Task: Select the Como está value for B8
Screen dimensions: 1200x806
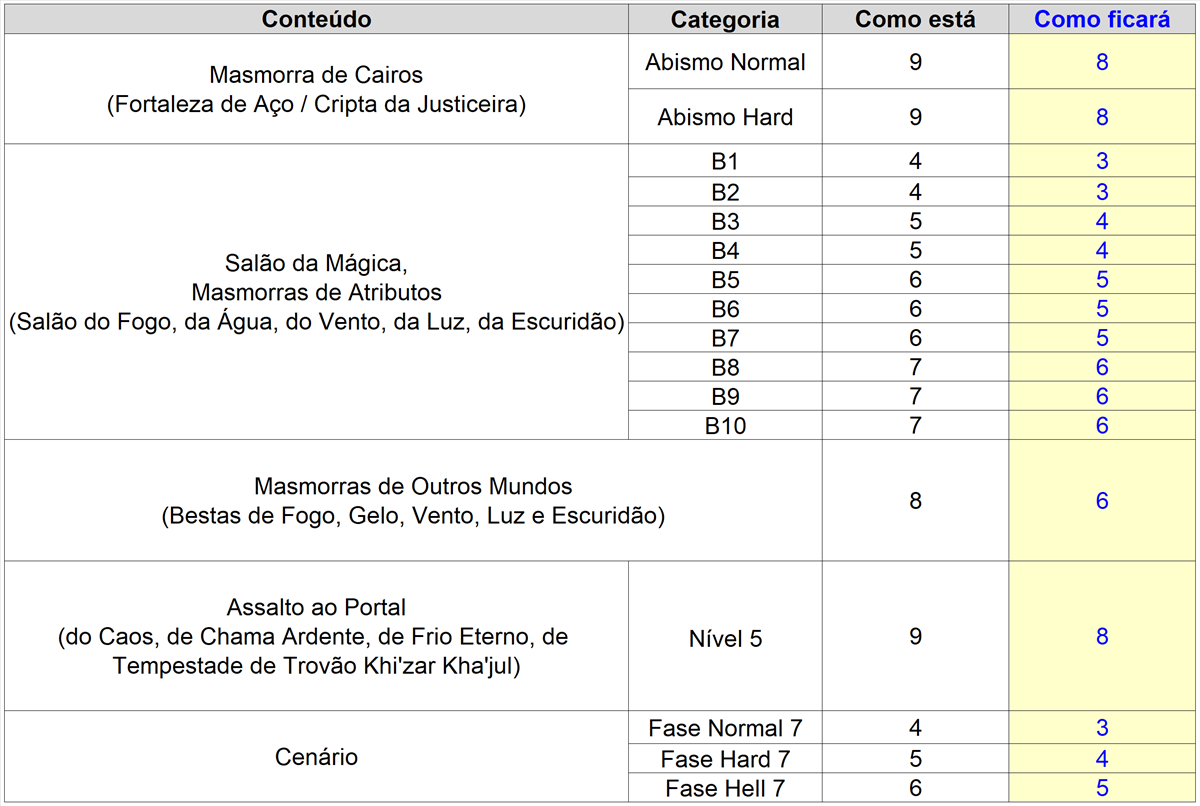Action: coord(915,367)
